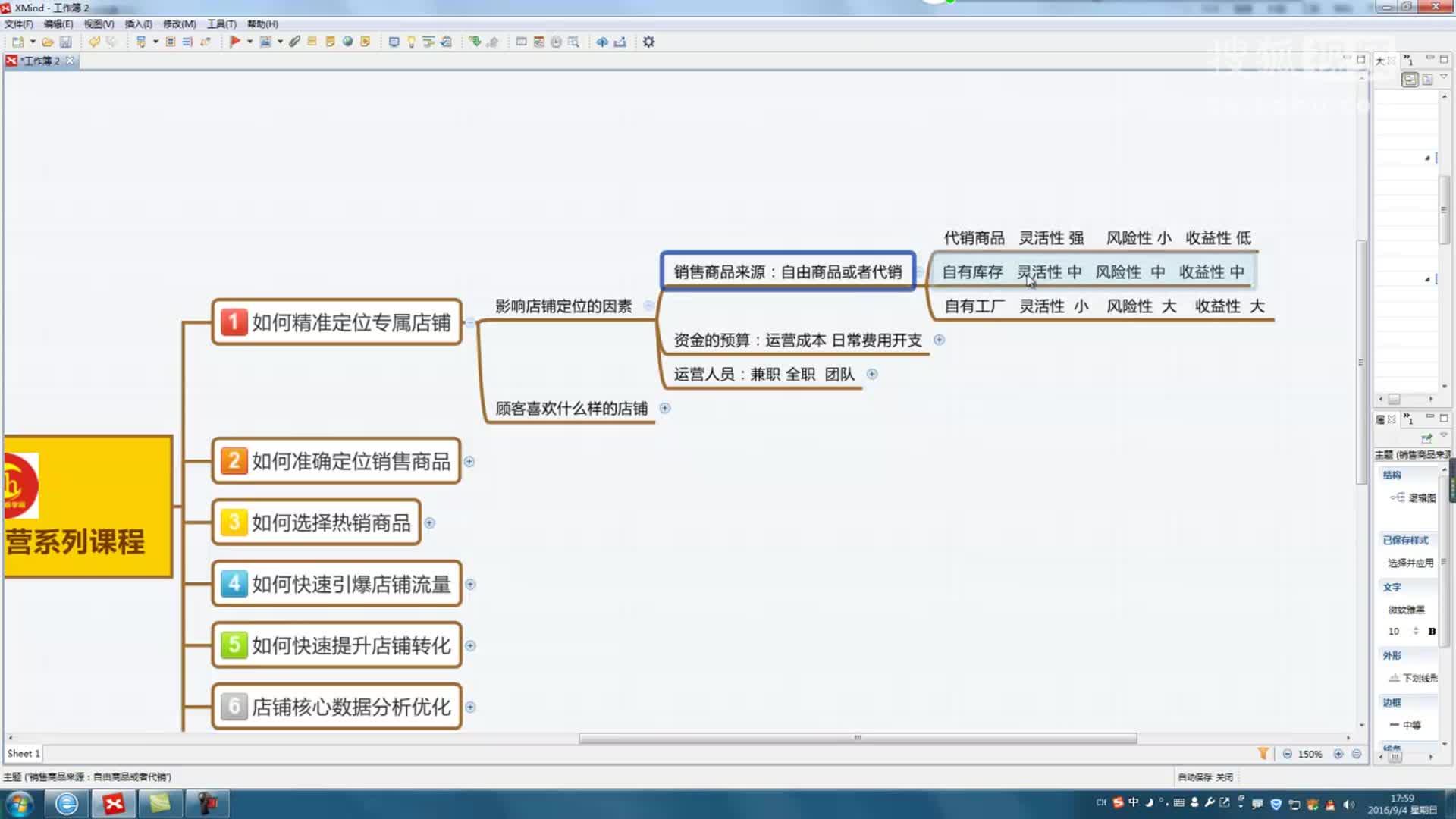
Task: Click the canvas horizontal scrollbar
Action: point(857,736)
